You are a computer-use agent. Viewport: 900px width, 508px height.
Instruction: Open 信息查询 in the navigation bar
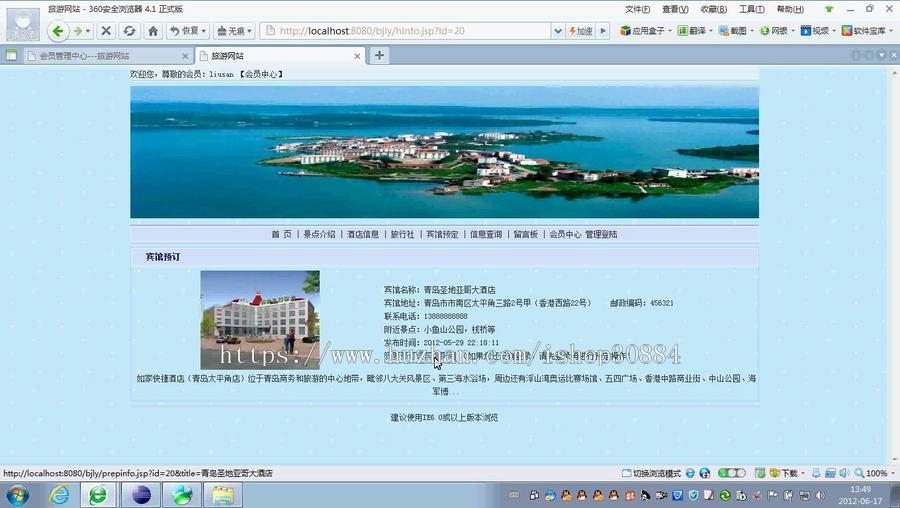(486, 234)
